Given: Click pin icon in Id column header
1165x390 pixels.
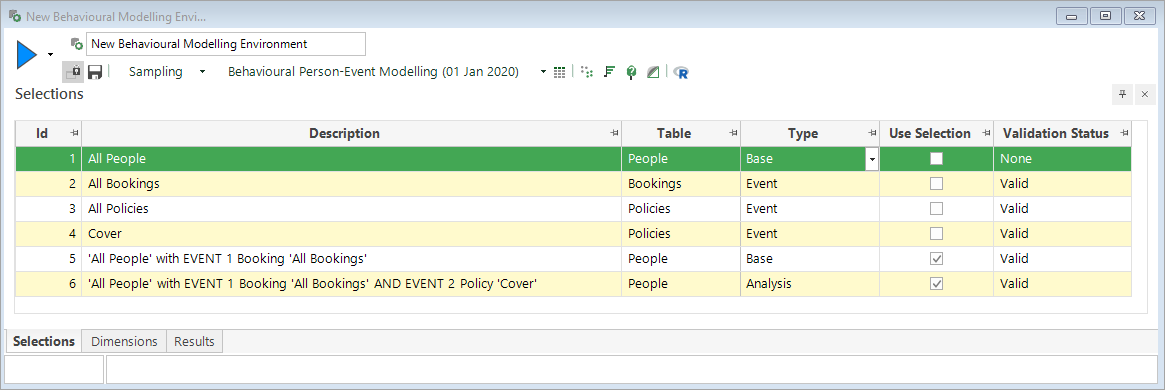Looking at the screenshot, I should point(74,133).
